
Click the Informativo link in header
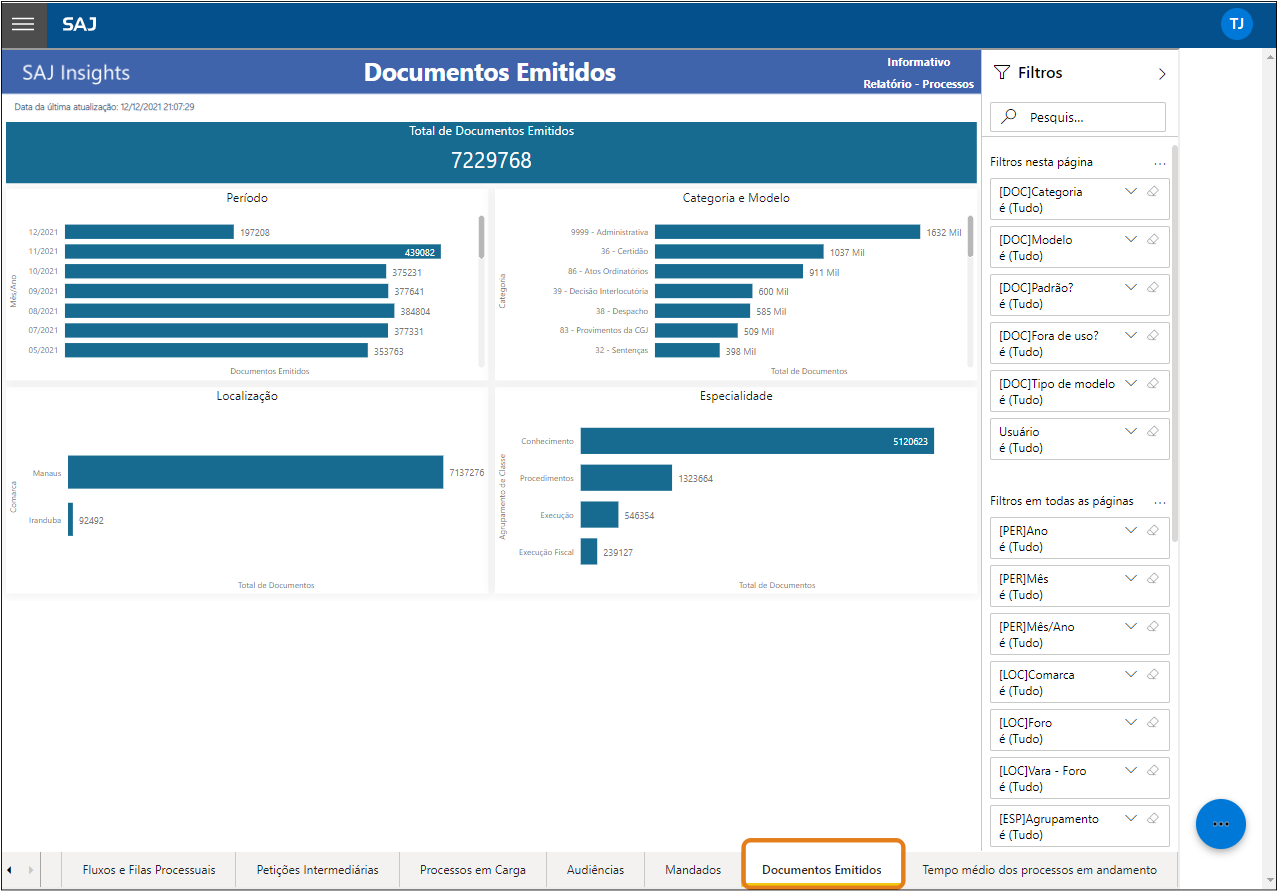[x=918, y=62]
